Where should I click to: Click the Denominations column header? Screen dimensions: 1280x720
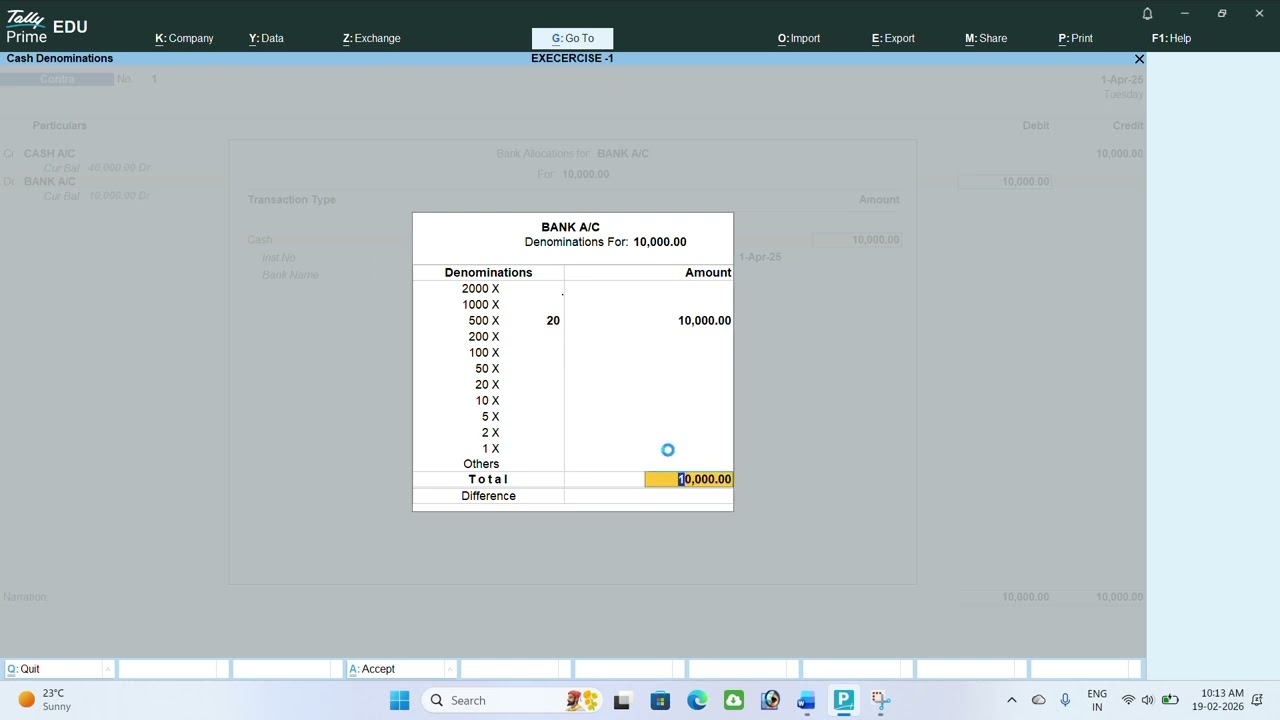(488, 272)
